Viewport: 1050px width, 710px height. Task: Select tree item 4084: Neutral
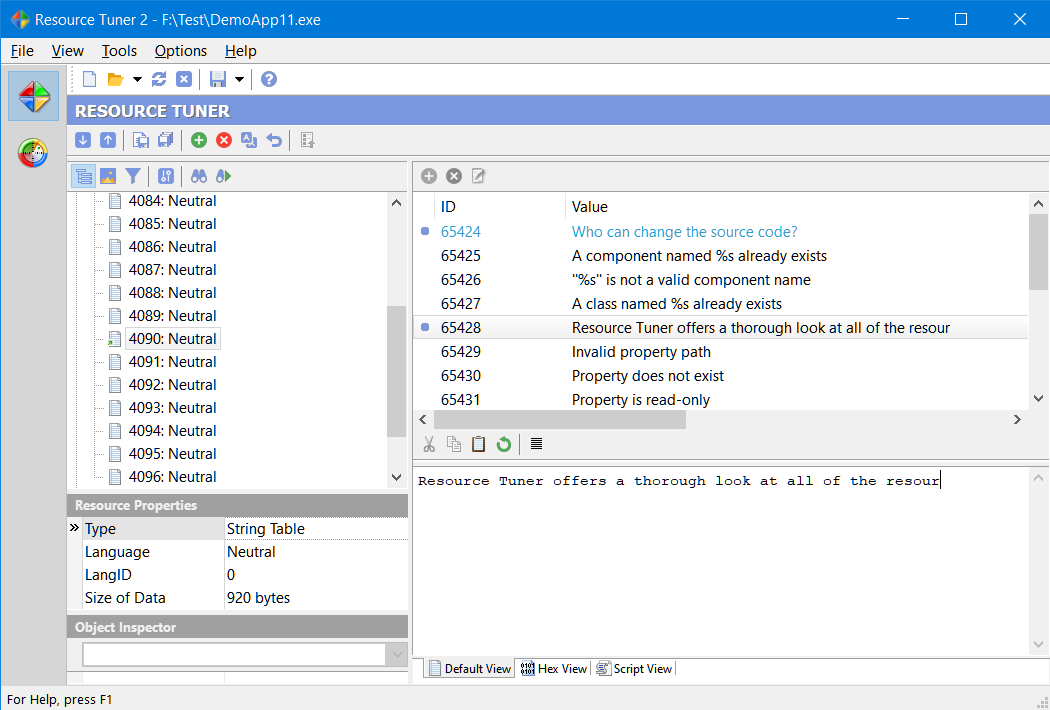(x=172, y=201)
